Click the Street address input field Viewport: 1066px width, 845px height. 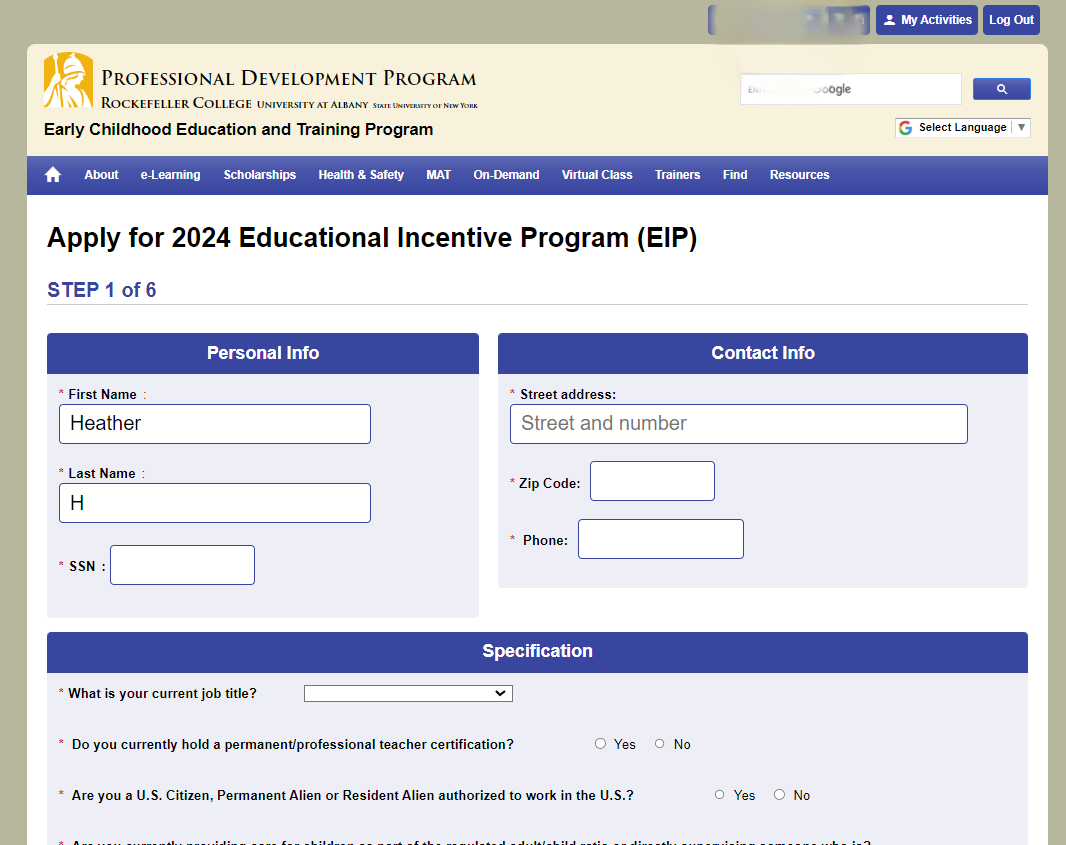coord(738,423)
